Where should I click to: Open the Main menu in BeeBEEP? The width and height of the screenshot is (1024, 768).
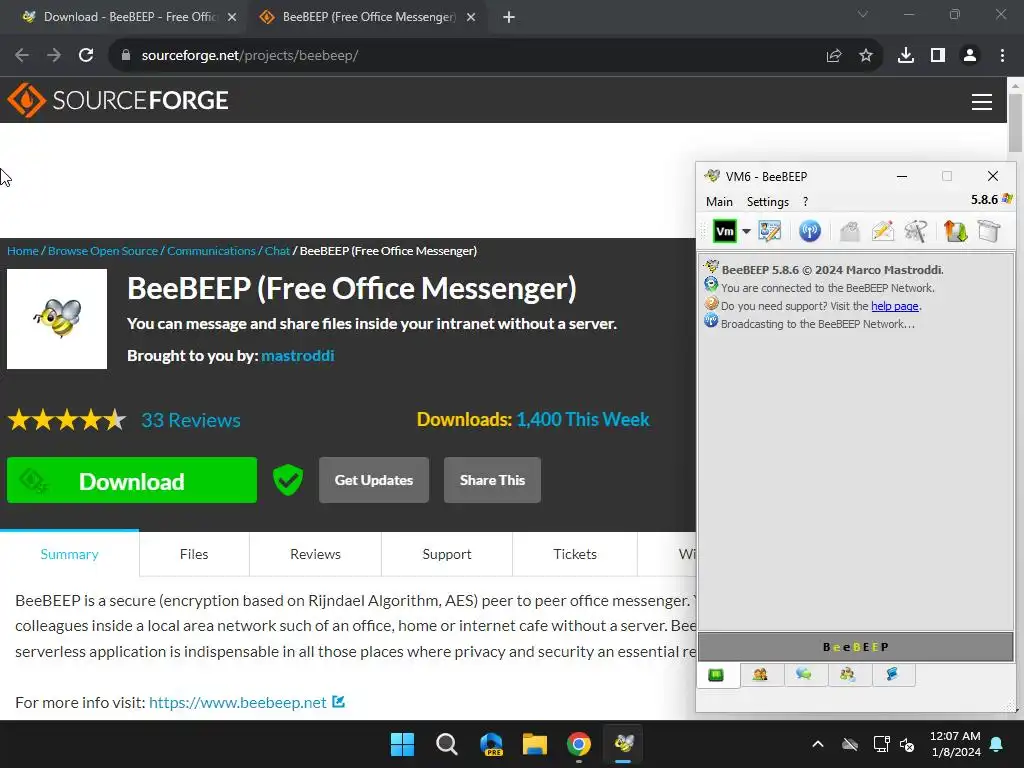[x=719, y=202]
